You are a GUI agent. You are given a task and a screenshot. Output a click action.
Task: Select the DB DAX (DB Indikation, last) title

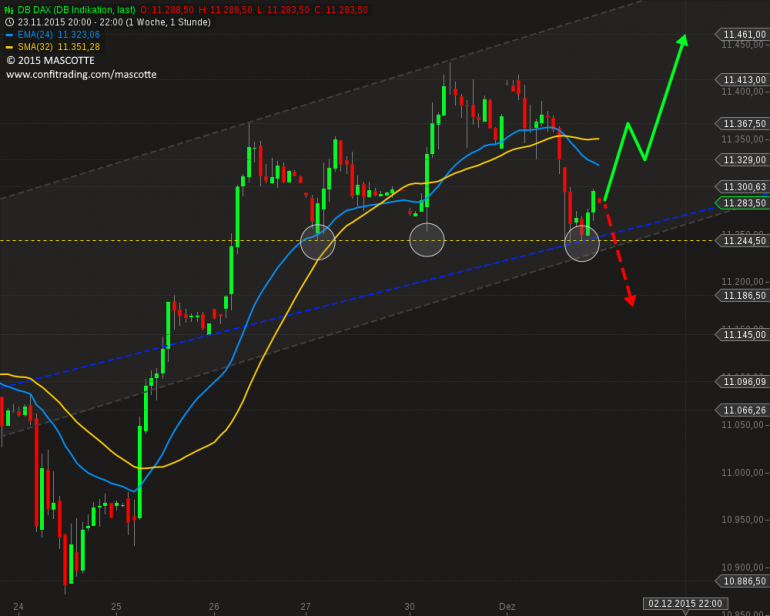76,10
